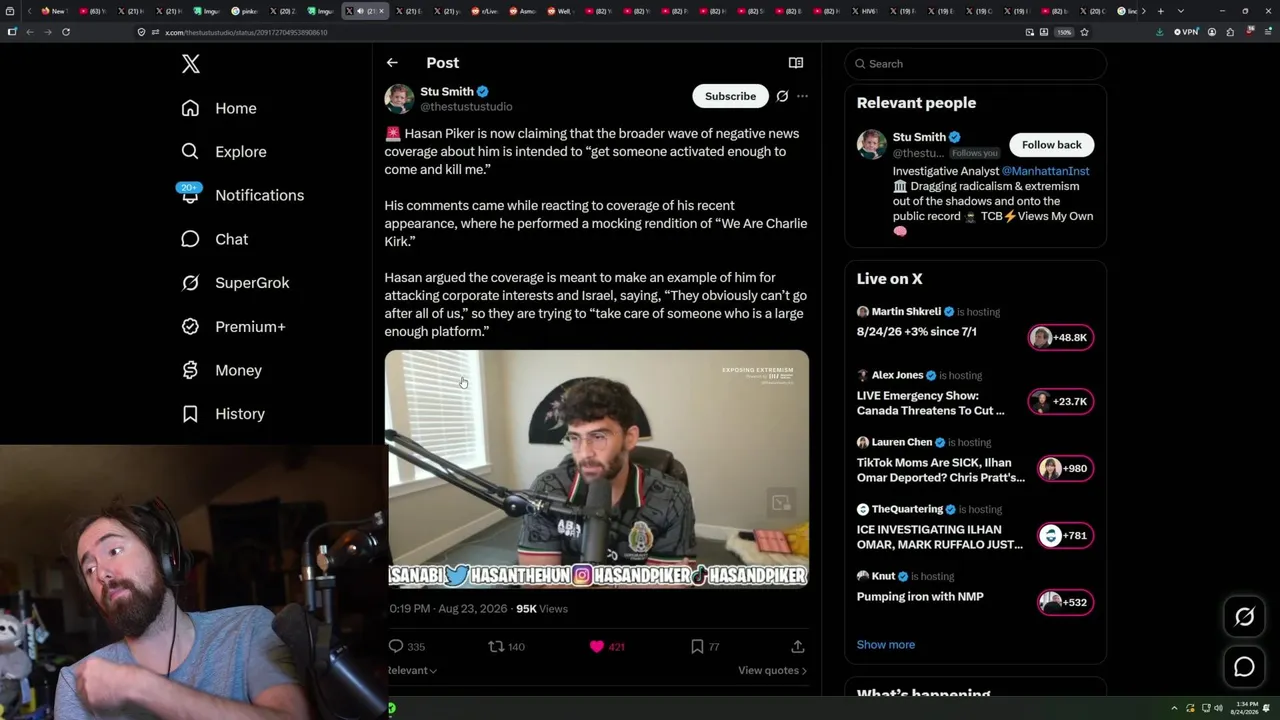Expand the tab list dropdown chevron
Viewport: 1280px width, 720px height.
coord(1181,11)
